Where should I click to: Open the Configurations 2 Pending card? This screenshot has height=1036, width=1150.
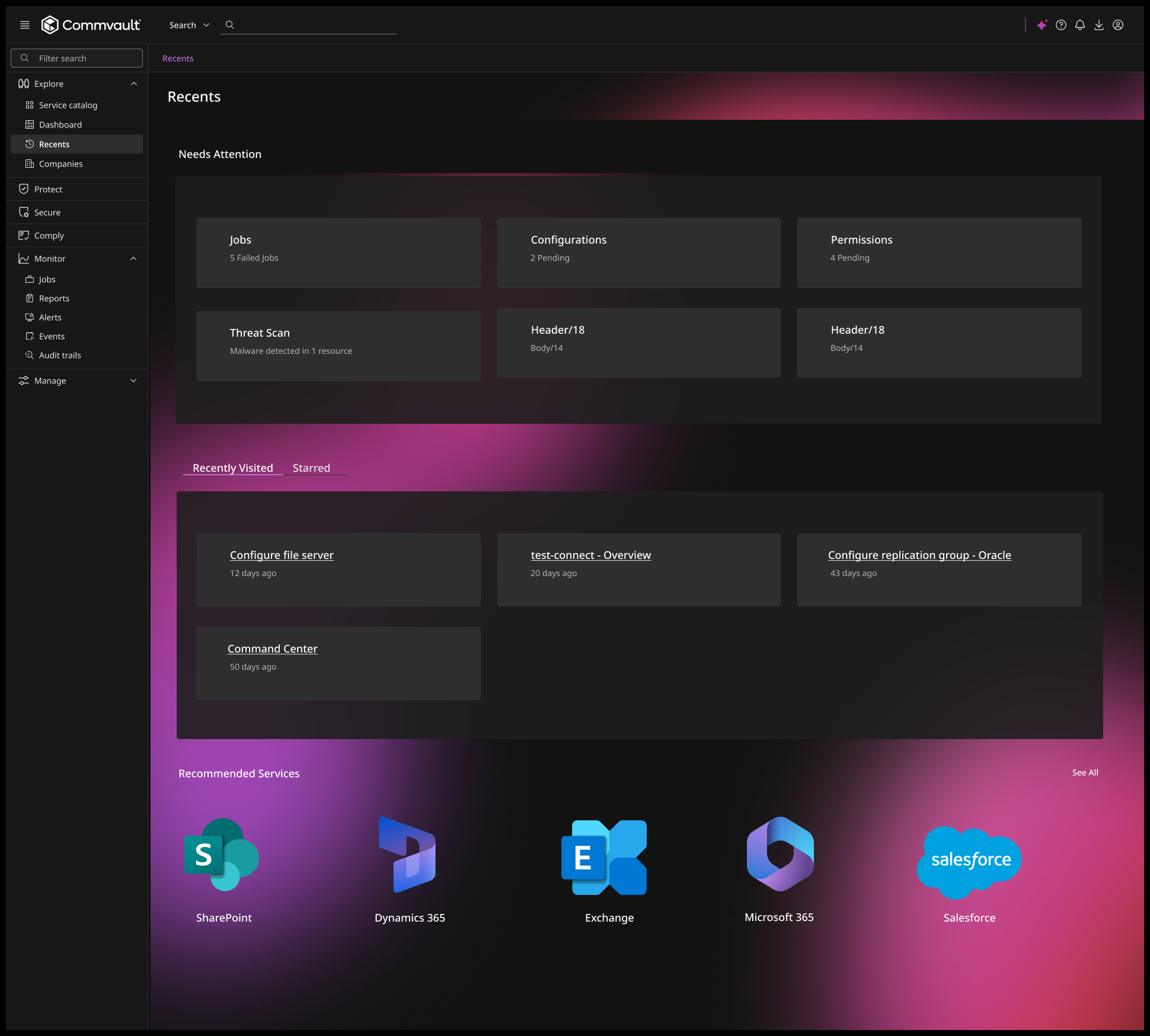pos(638,253)
